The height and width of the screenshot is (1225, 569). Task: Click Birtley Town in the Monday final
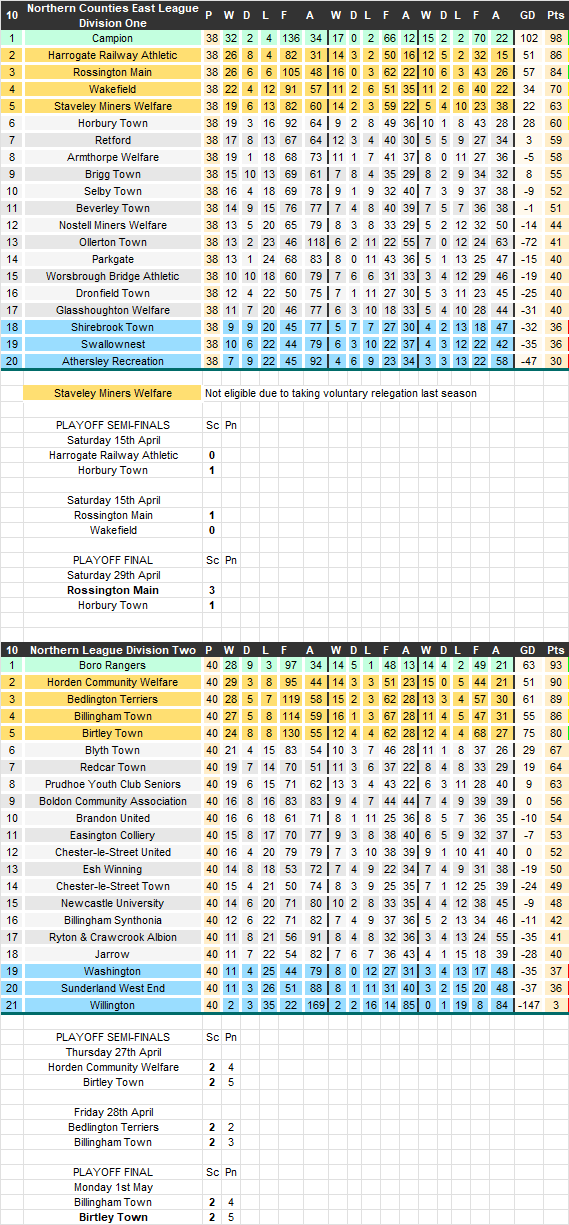pyautogui.click(x=112, y=1217)
